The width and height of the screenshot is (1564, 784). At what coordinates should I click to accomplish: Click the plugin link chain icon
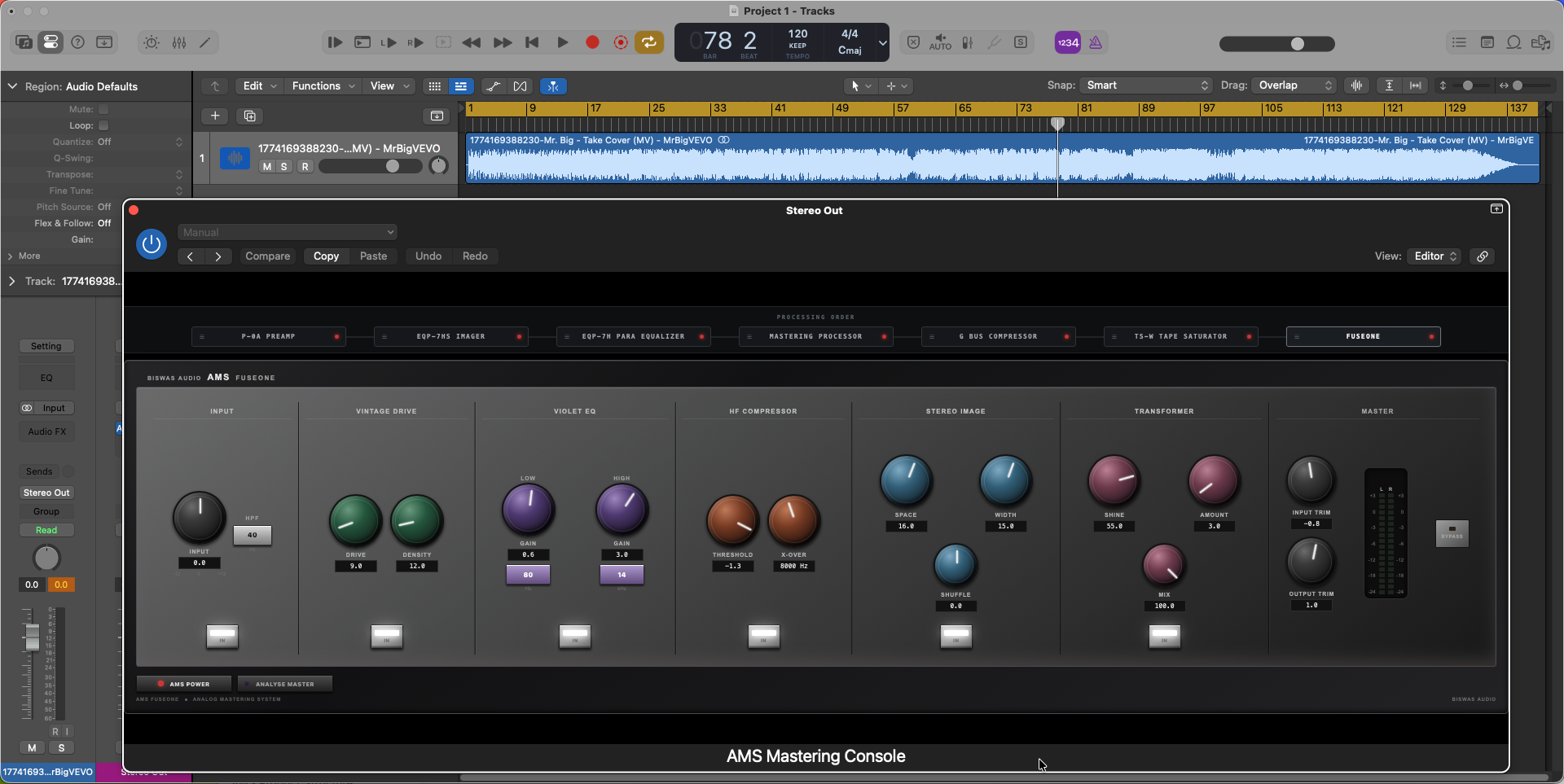coord(1483,256)
